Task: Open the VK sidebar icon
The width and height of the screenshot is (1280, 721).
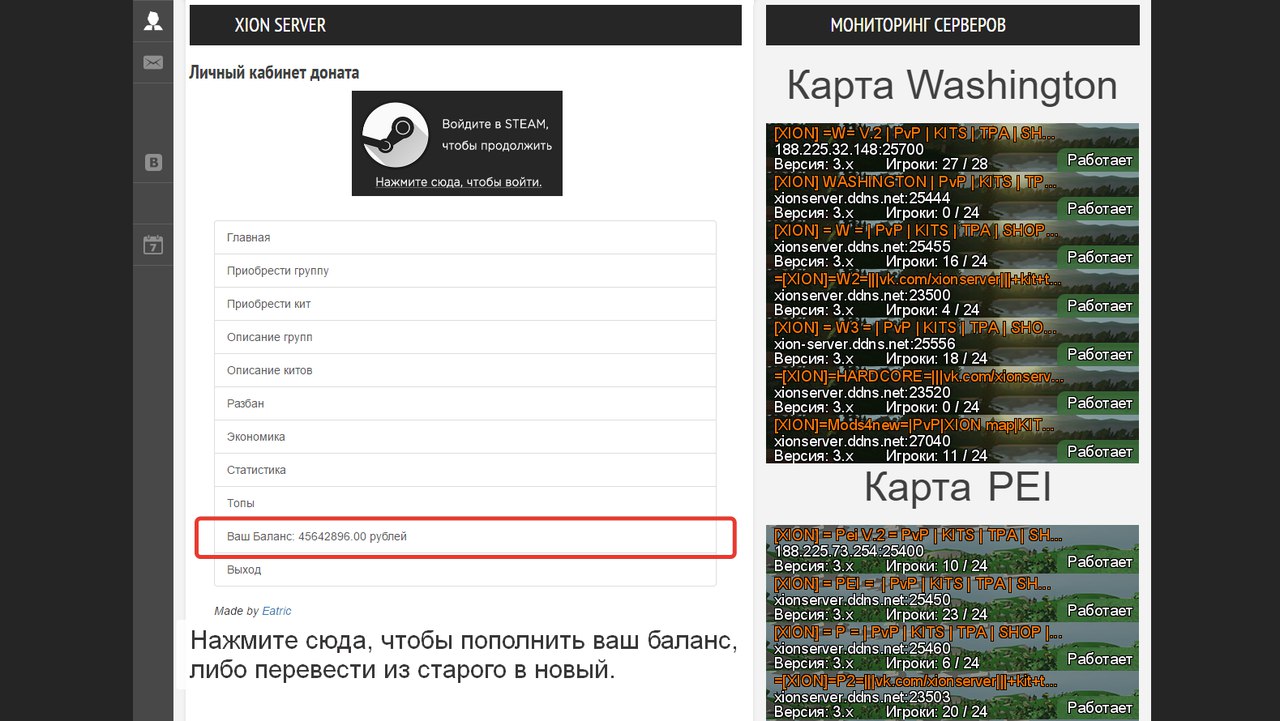Action: [153, 163]
